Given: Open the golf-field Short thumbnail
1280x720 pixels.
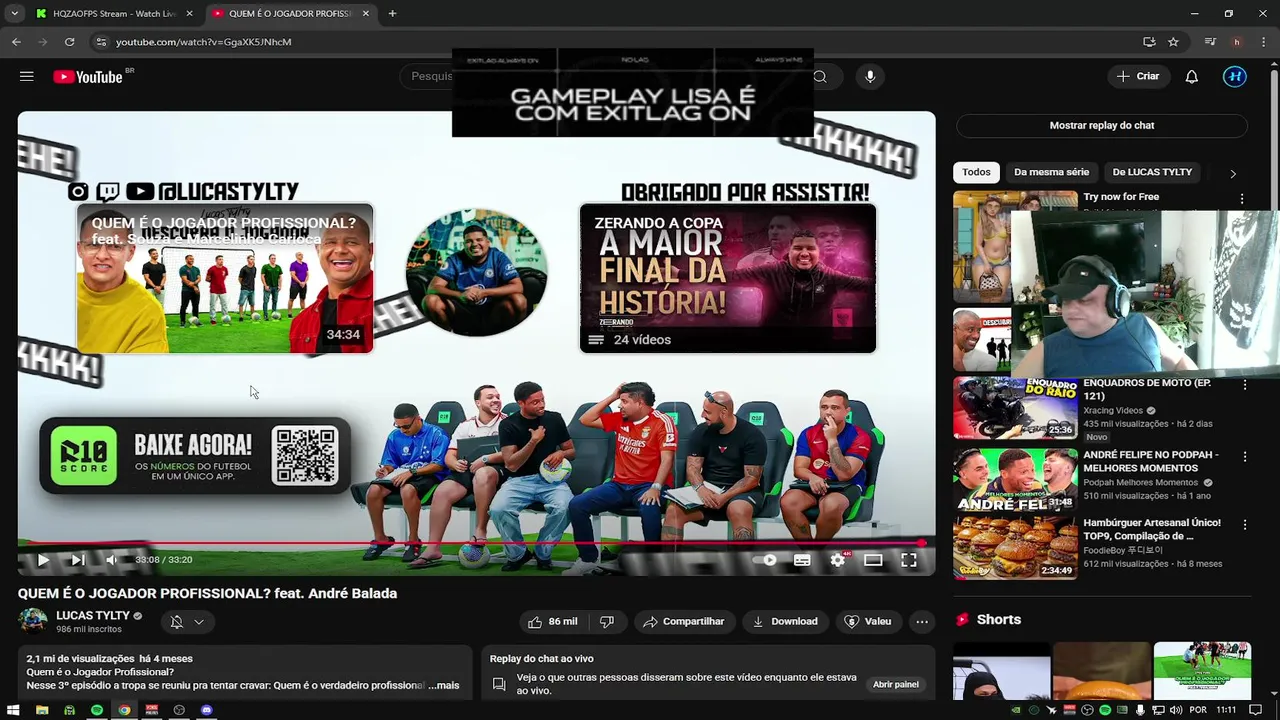Looking at the screenshot, I should tap(1202, 671).
